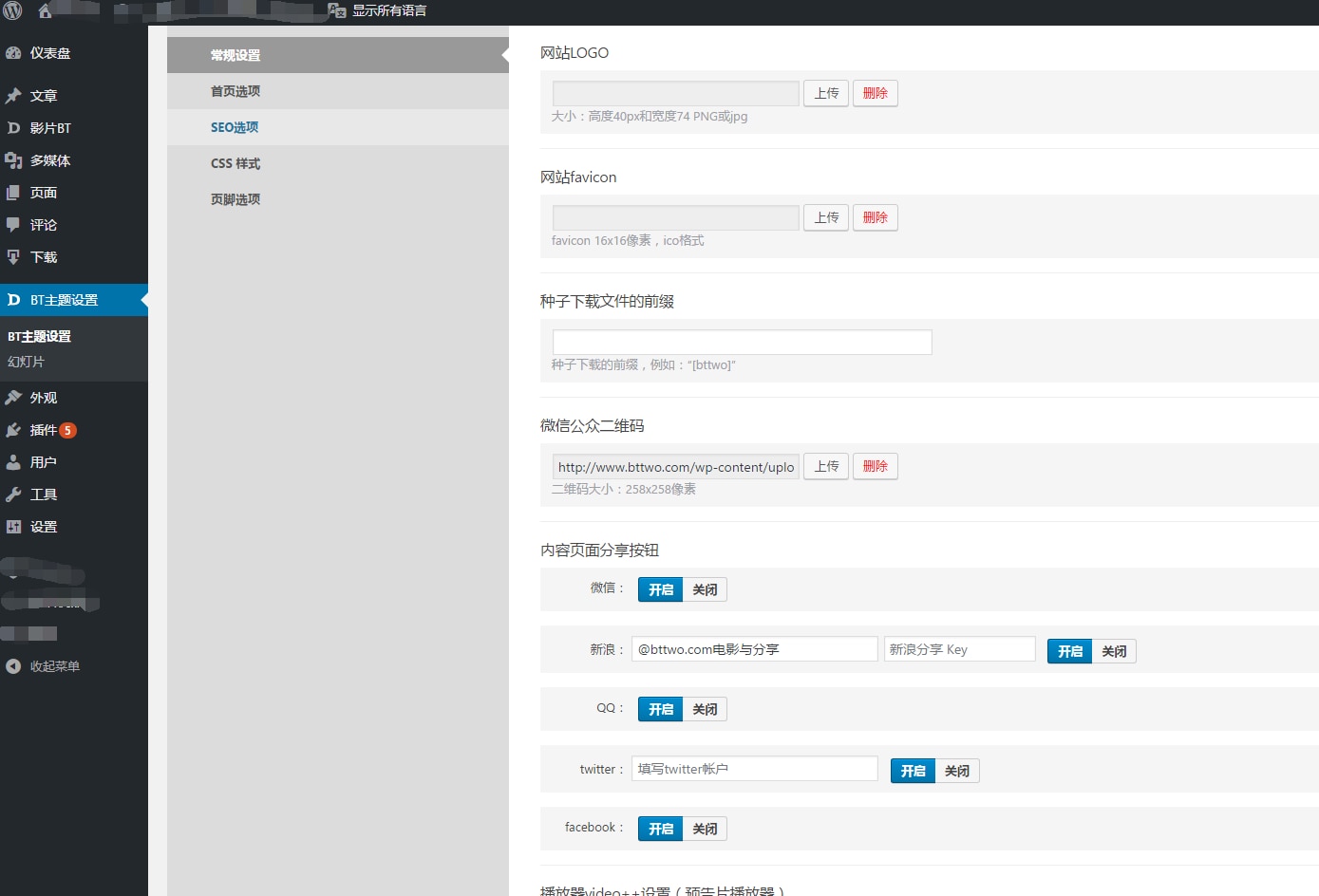Click the comment bubble icon for 评论

[13, 225]
